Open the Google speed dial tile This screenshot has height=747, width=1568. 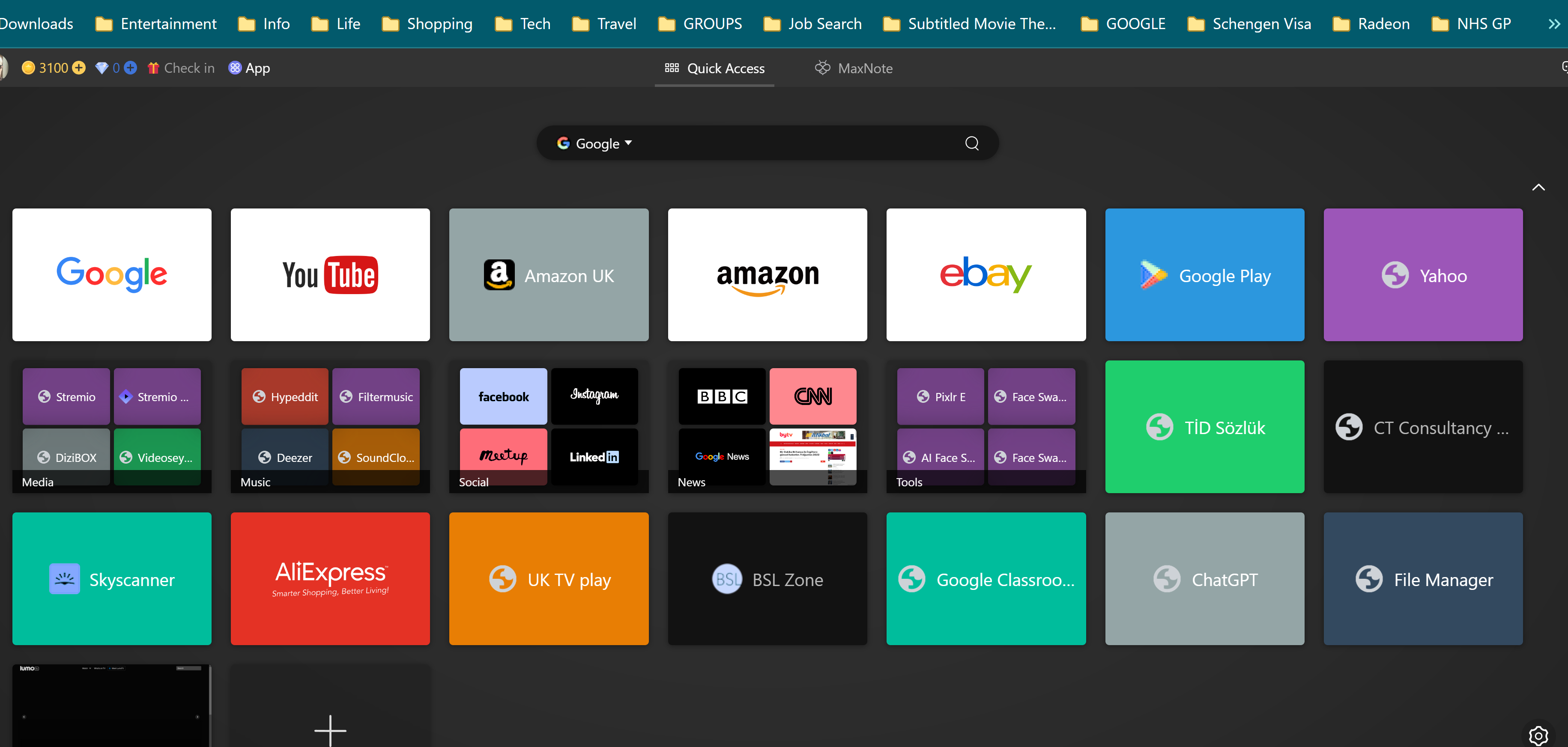(112, 274)
